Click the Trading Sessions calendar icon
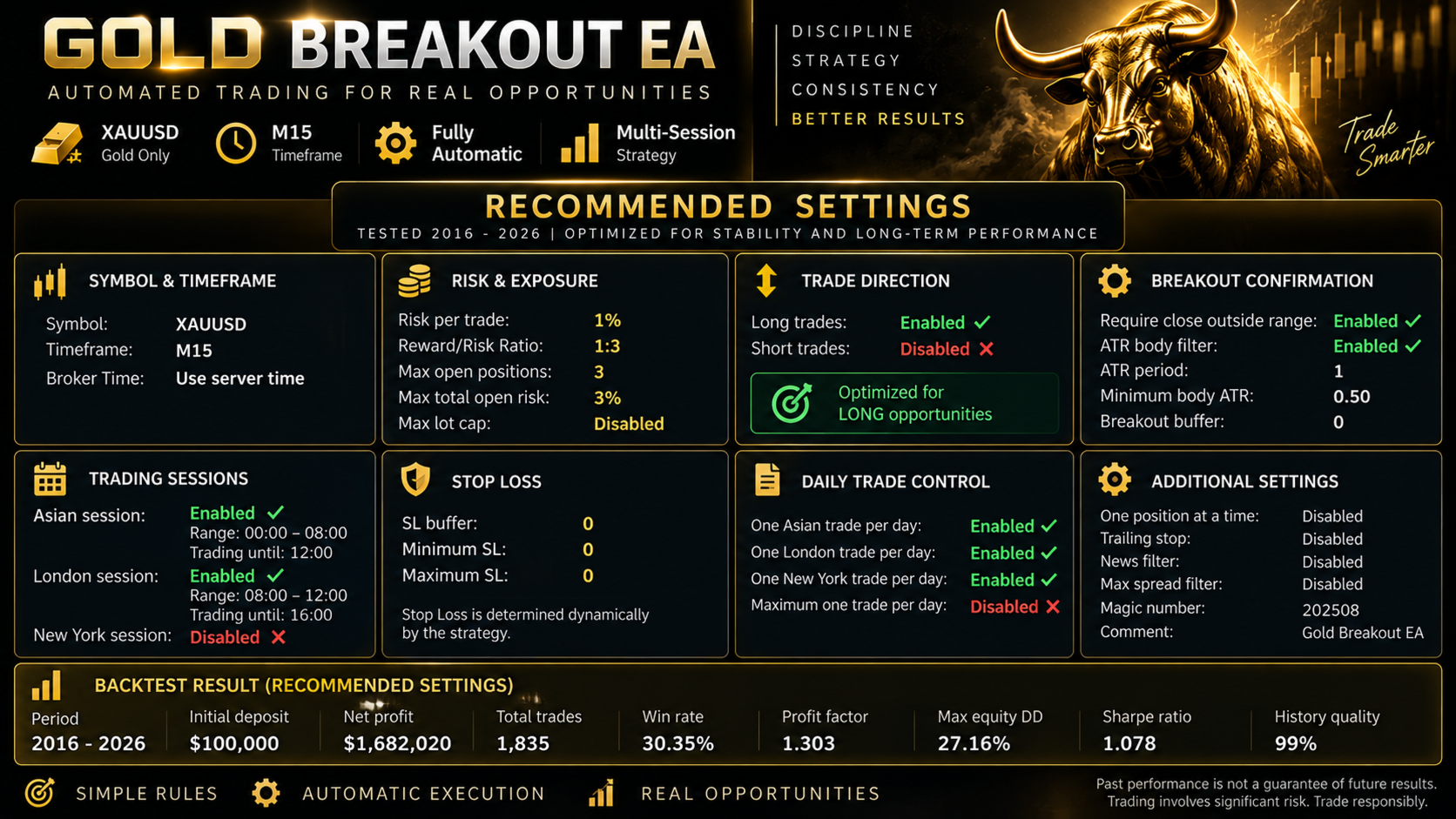 50,479
